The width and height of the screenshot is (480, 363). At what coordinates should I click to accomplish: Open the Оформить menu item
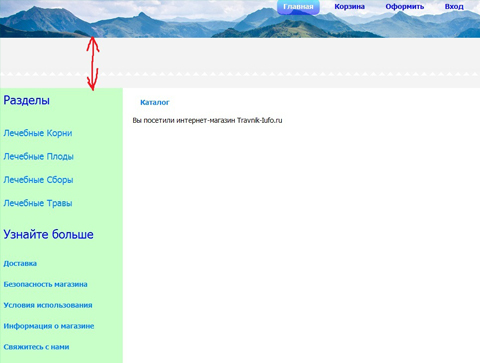405,7
